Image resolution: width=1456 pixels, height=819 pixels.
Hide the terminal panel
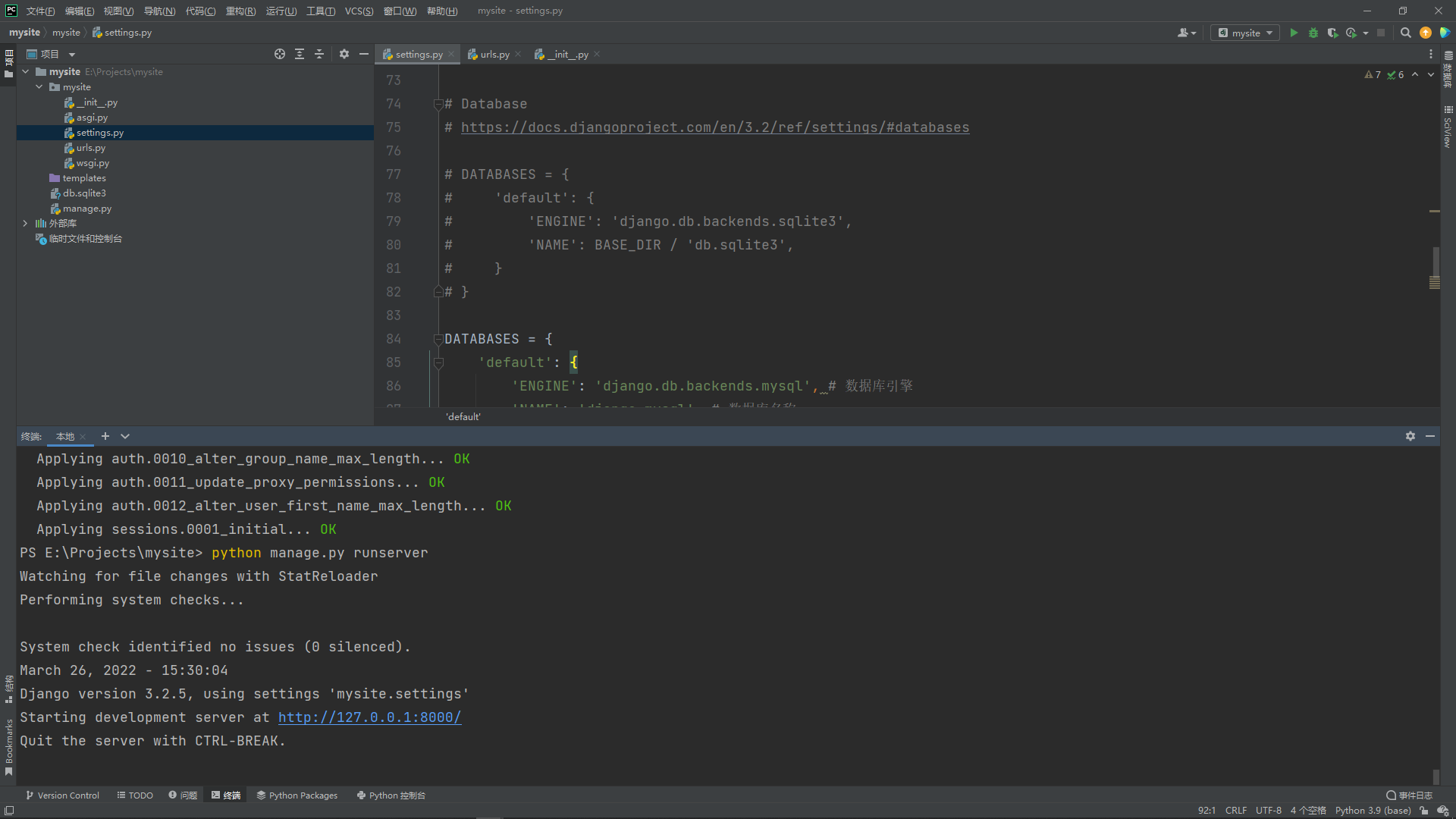click(x=1430, y=436)
